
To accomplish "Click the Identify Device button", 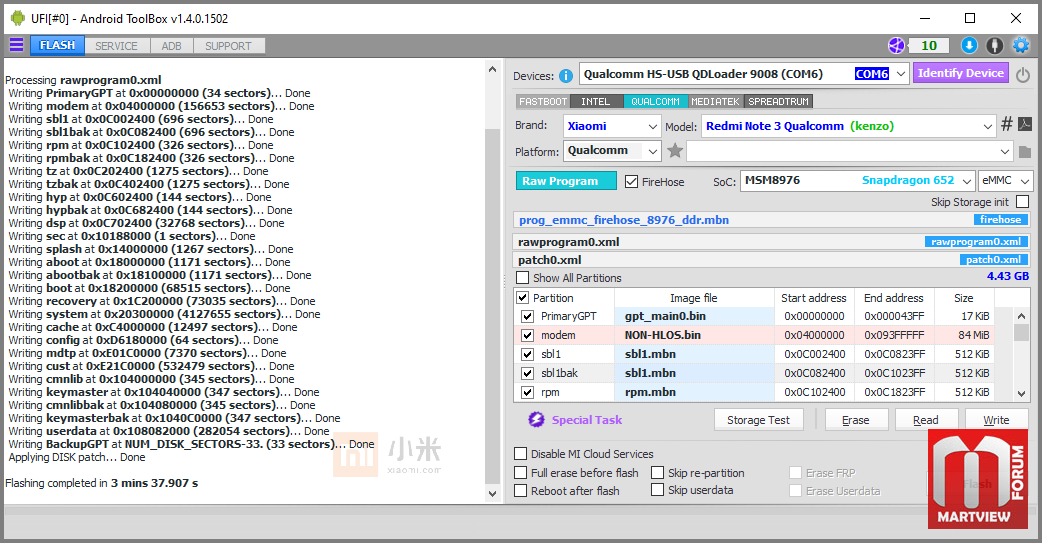I will point(961,73).
